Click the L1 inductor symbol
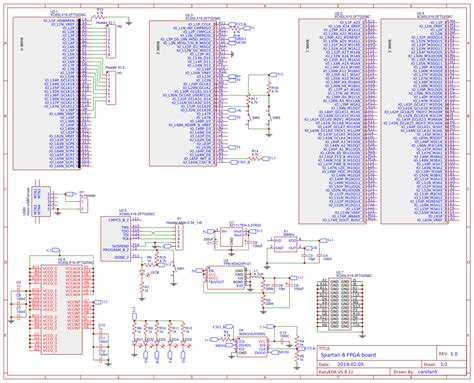The image size is (474, 383). pos(255,278)
